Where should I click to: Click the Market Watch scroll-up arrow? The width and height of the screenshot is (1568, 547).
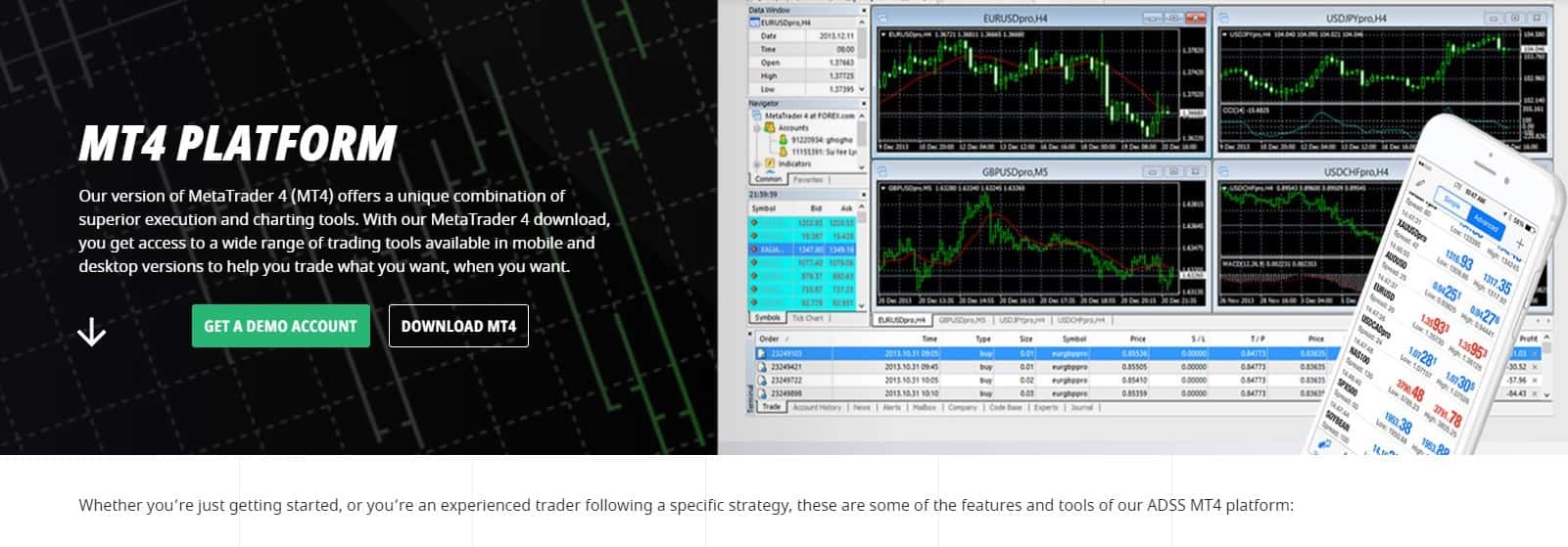(x=861, y=206)
